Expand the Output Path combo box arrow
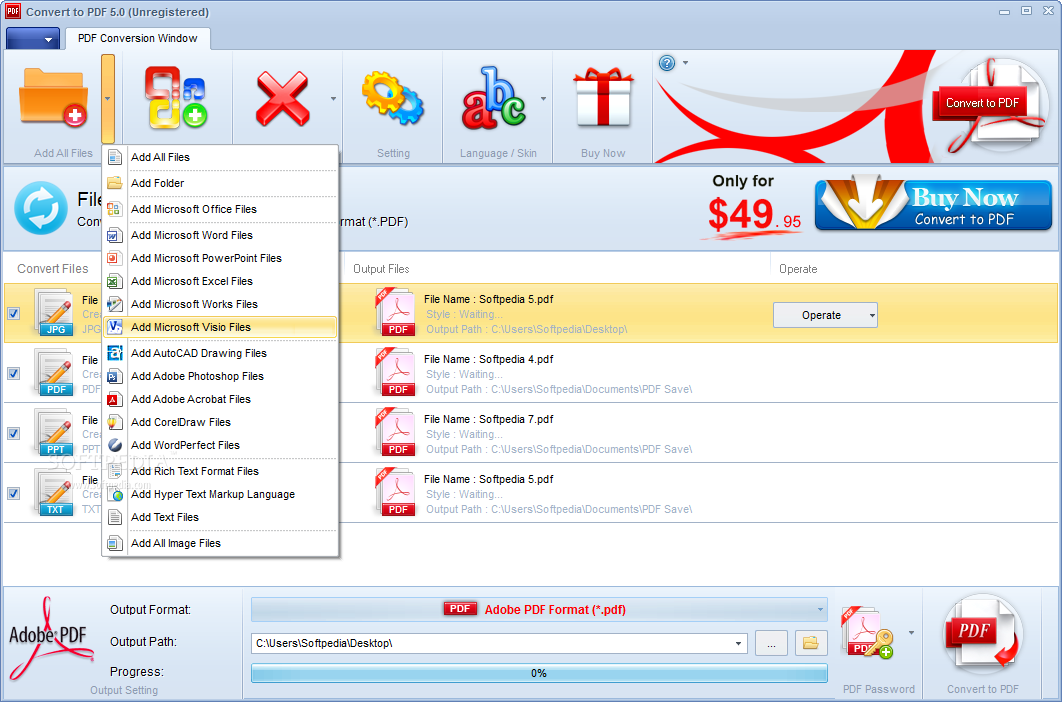 click(738, 644)
